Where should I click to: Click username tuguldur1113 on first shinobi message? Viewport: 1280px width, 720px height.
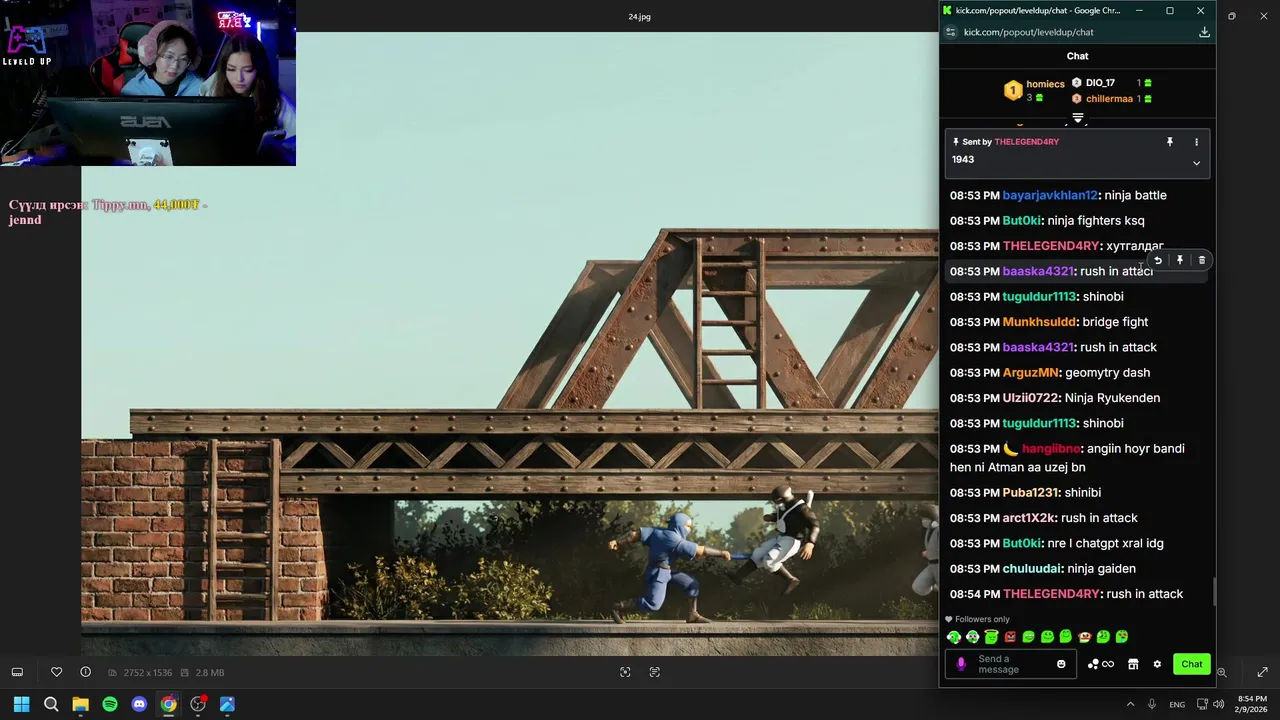click(1039, 296)
